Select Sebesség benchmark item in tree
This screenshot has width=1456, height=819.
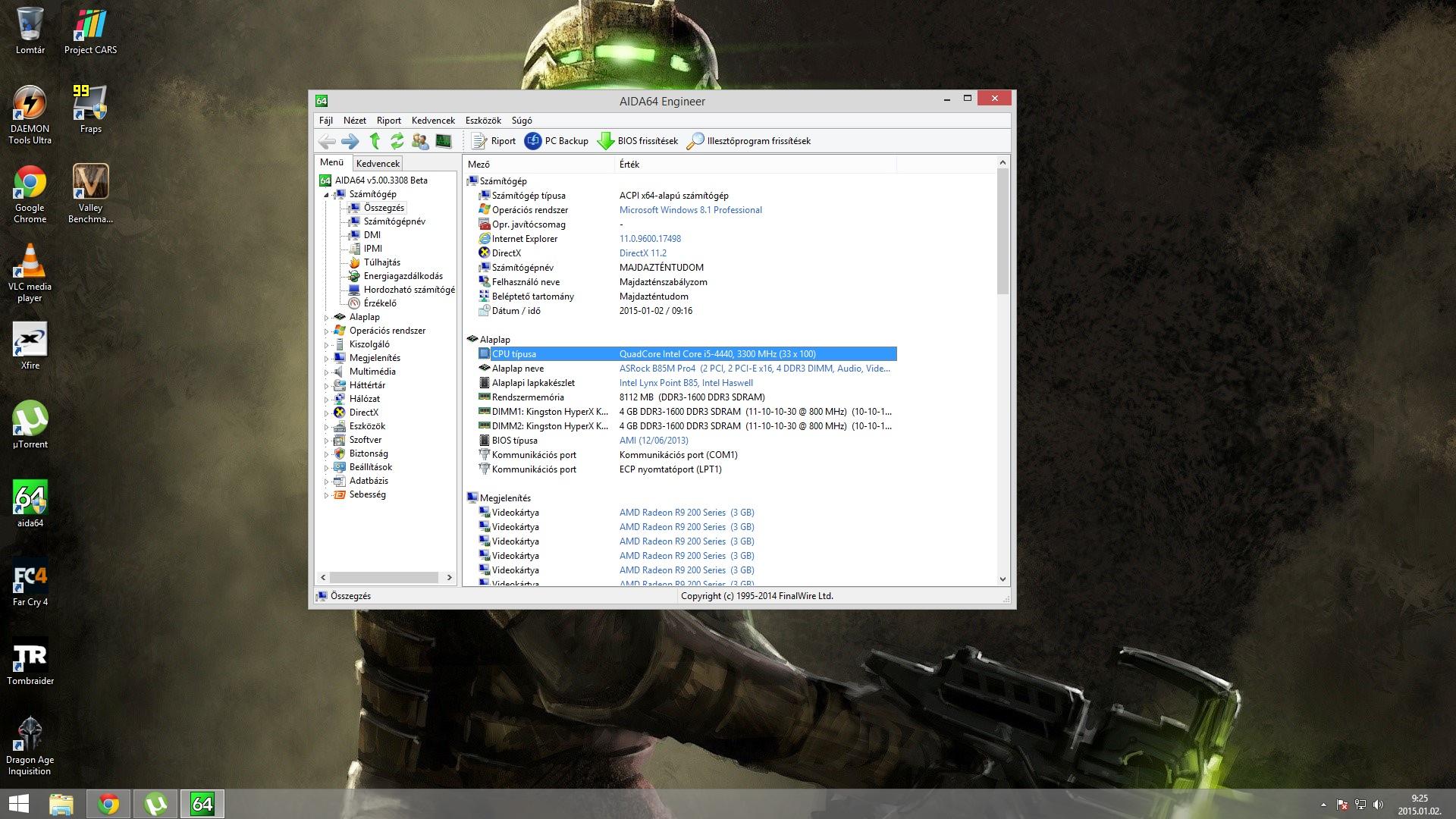coord(367,494)
